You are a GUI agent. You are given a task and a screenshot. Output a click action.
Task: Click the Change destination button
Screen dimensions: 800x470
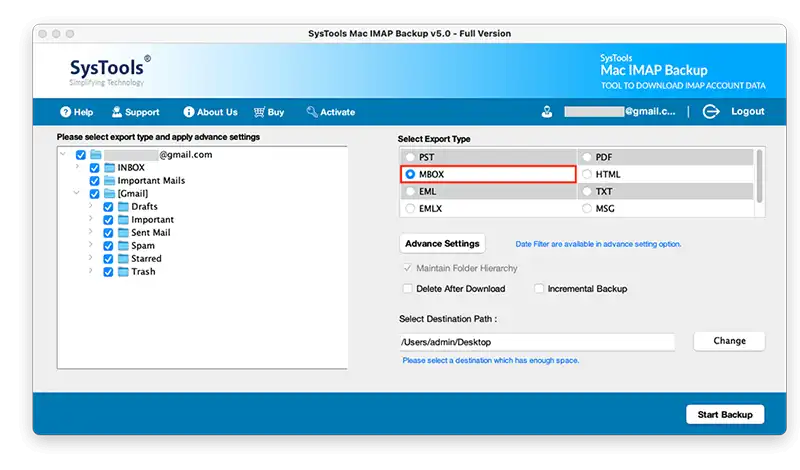pyautogui.click(x=729, y=341)
